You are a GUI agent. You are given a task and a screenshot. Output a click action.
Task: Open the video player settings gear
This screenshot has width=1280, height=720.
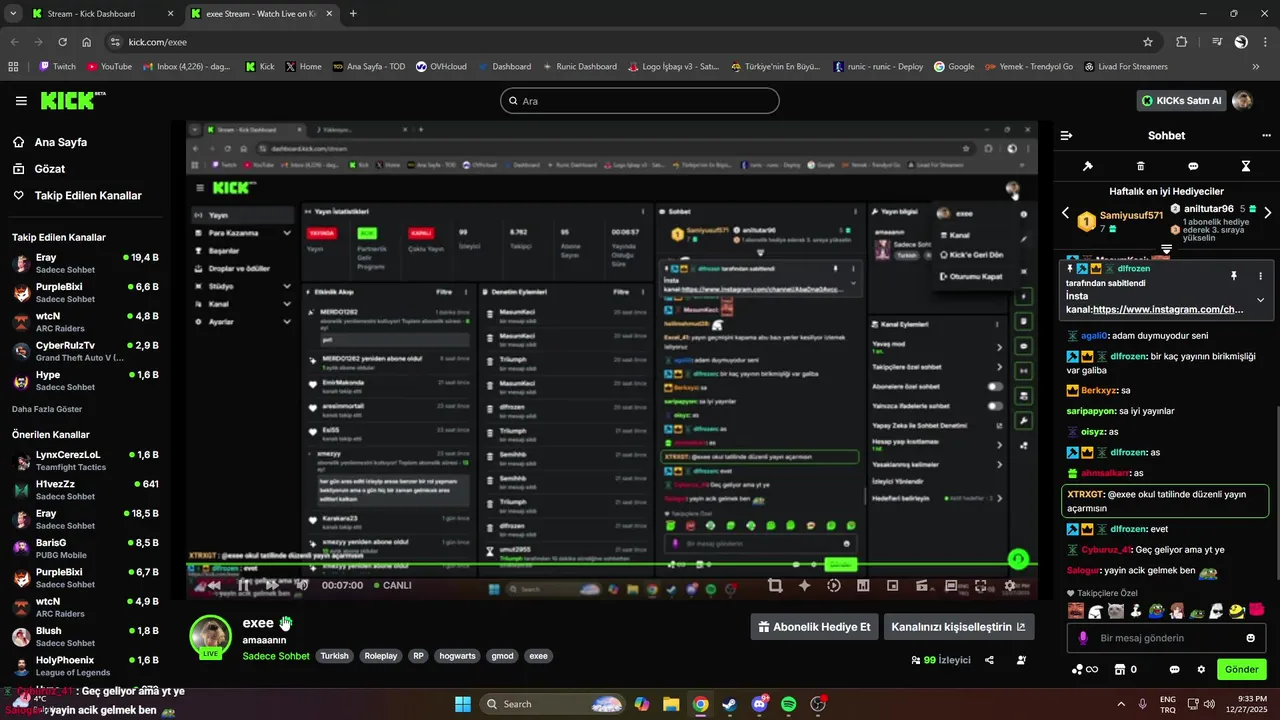tap(1010, 586)
